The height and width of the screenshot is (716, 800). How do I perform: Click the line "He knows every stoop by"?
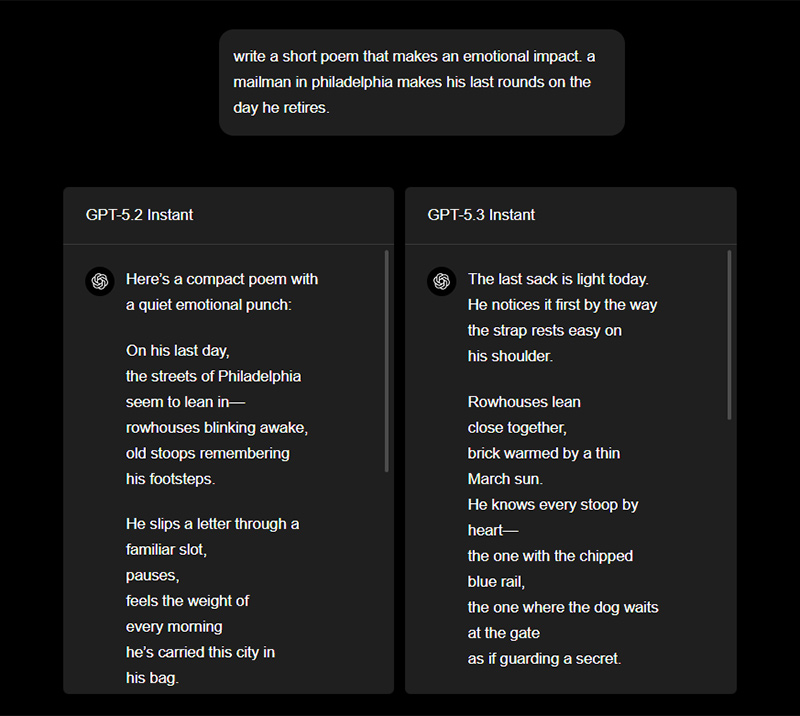tap(553, 505)
